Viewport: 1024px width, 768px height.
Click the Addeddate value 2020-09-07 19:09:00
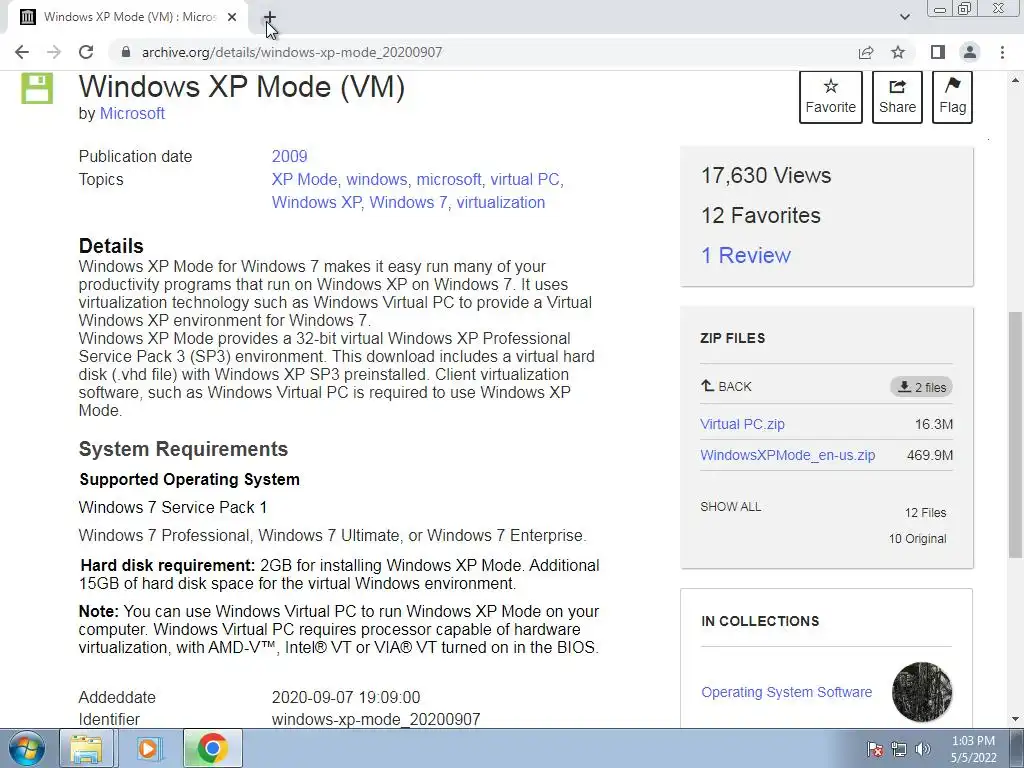[x=346, y=697]
